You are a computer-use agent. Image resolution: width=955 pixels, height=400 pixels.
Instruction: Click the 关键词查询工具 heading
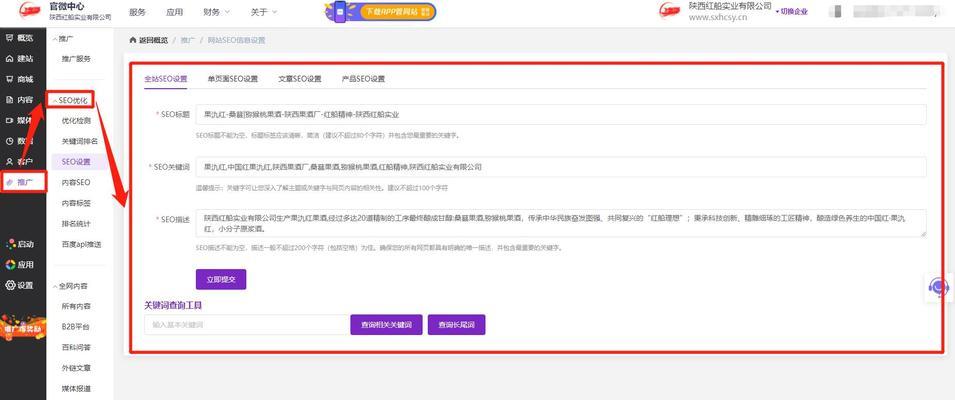173,306
